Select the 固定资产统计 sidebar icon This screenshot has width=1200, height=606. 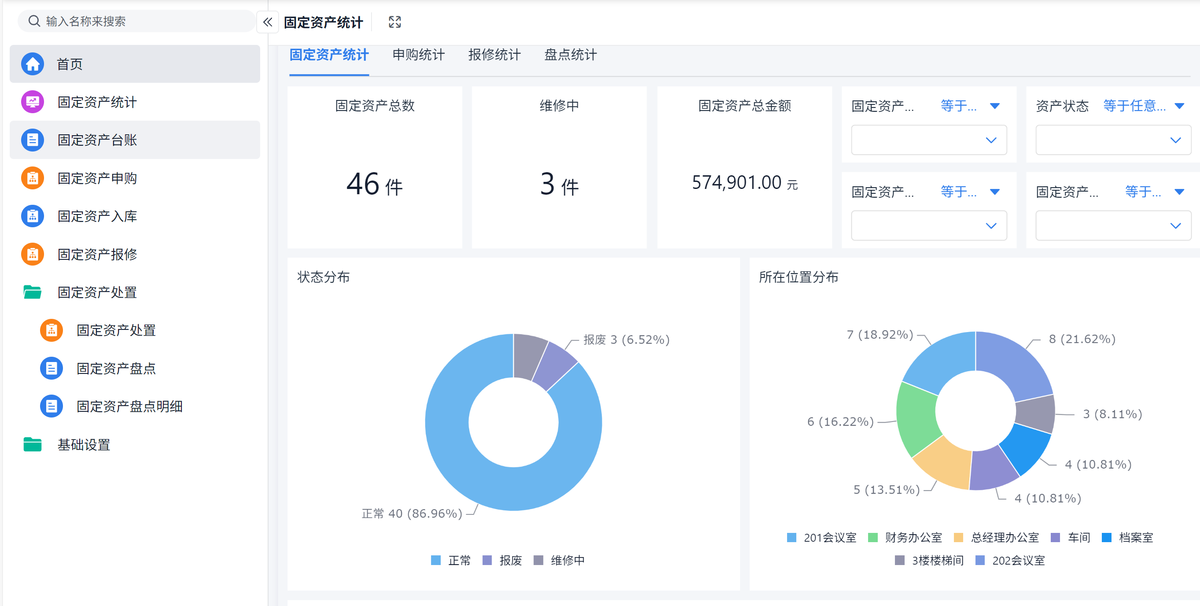pos(31,101)
